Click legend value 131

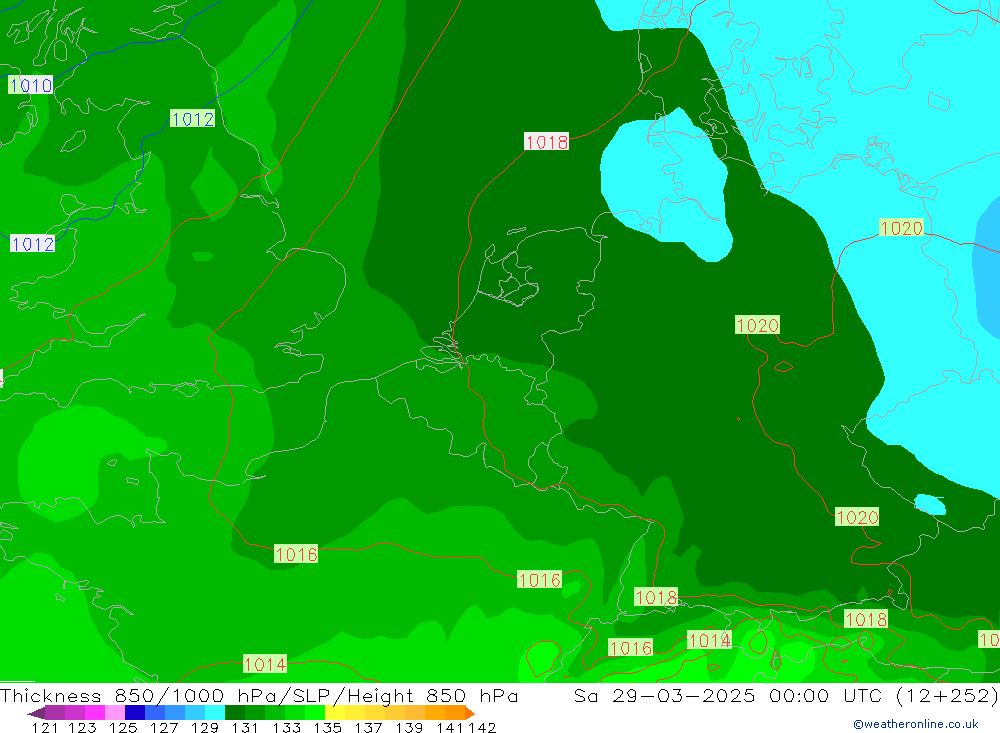click(x=245, y=727)
